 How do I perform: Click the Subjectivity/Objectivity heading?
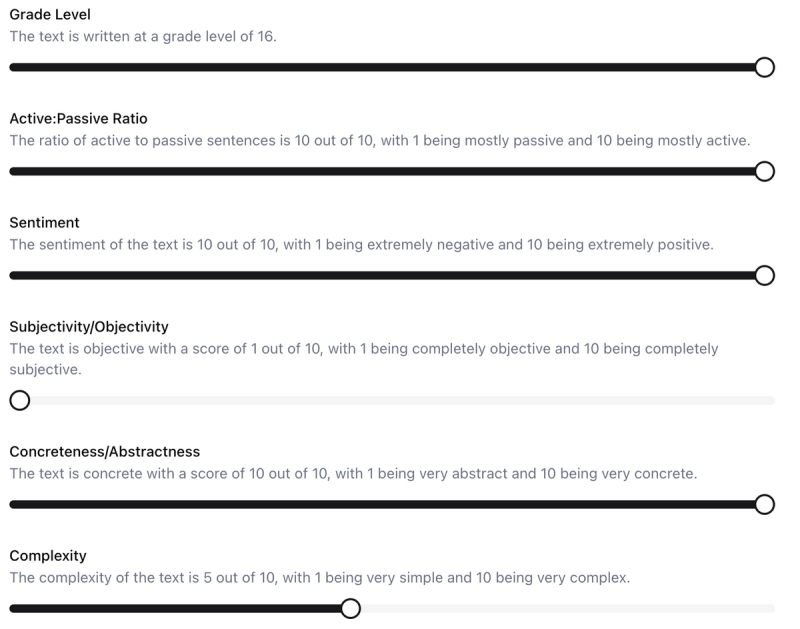tap(89, 326)
